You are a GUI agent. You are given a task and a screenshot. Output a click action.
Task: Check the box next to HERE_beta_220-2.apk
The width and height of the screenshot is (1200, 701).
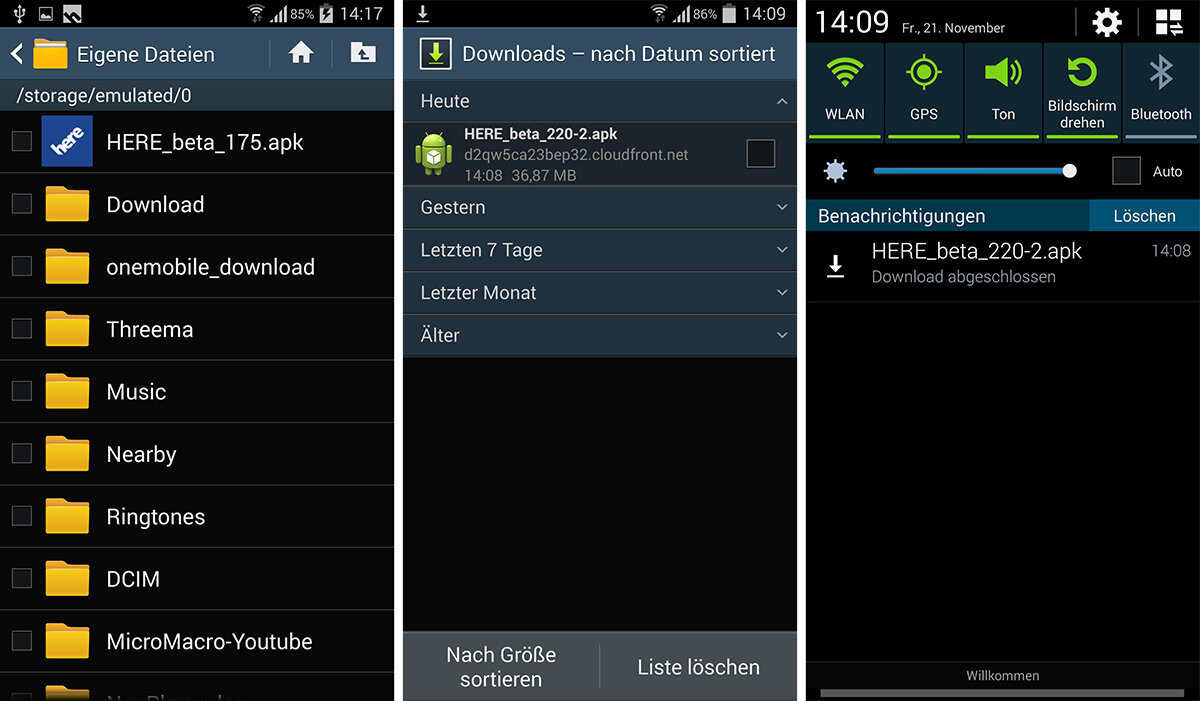coord(761,153)
